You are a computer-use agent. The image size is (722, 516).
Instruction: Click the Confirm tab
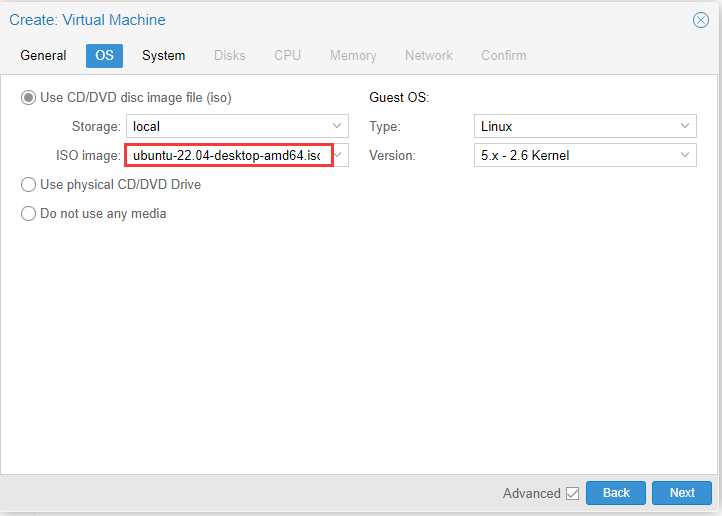pos(503,56)
